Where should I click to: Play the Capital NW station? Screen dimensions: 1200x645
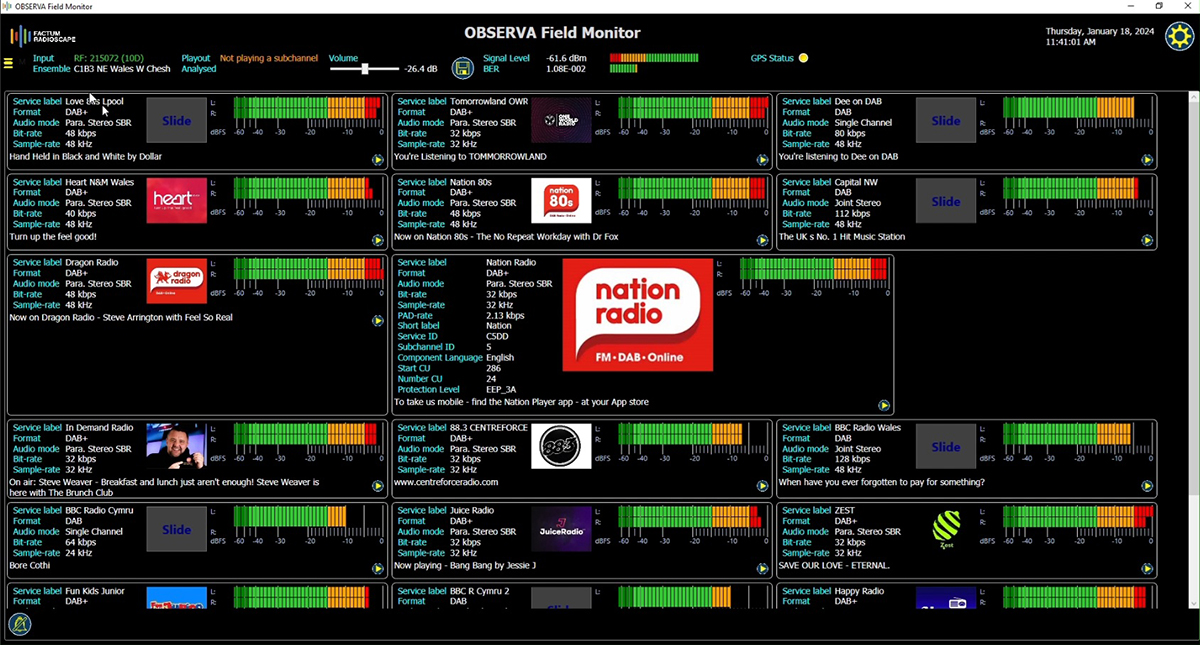[1147, 241]
